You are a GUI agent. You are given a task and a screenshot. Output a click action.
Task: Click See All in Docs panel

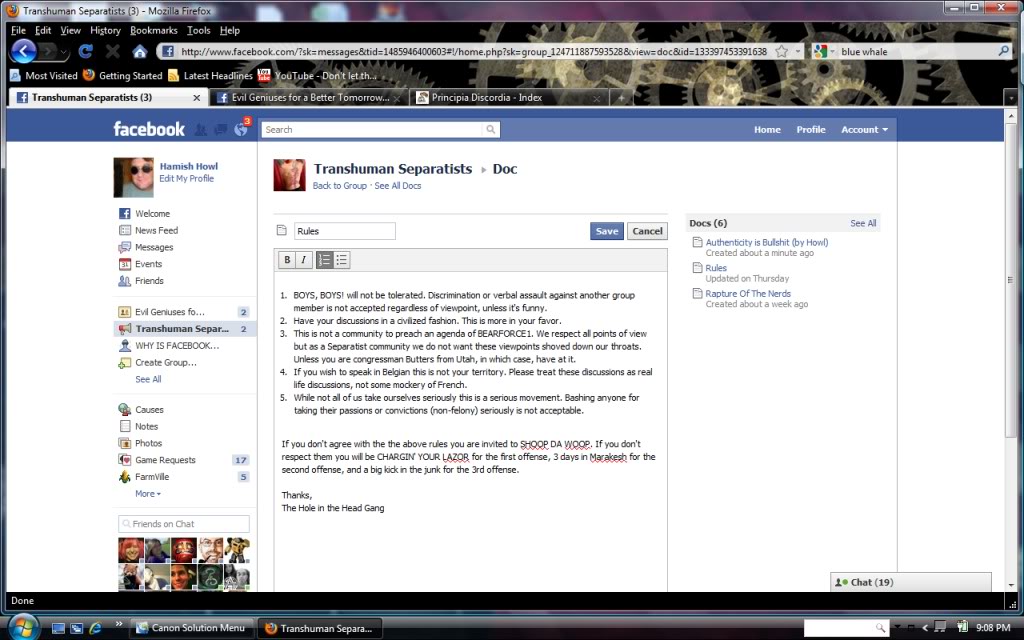click(x=863, y=223)
